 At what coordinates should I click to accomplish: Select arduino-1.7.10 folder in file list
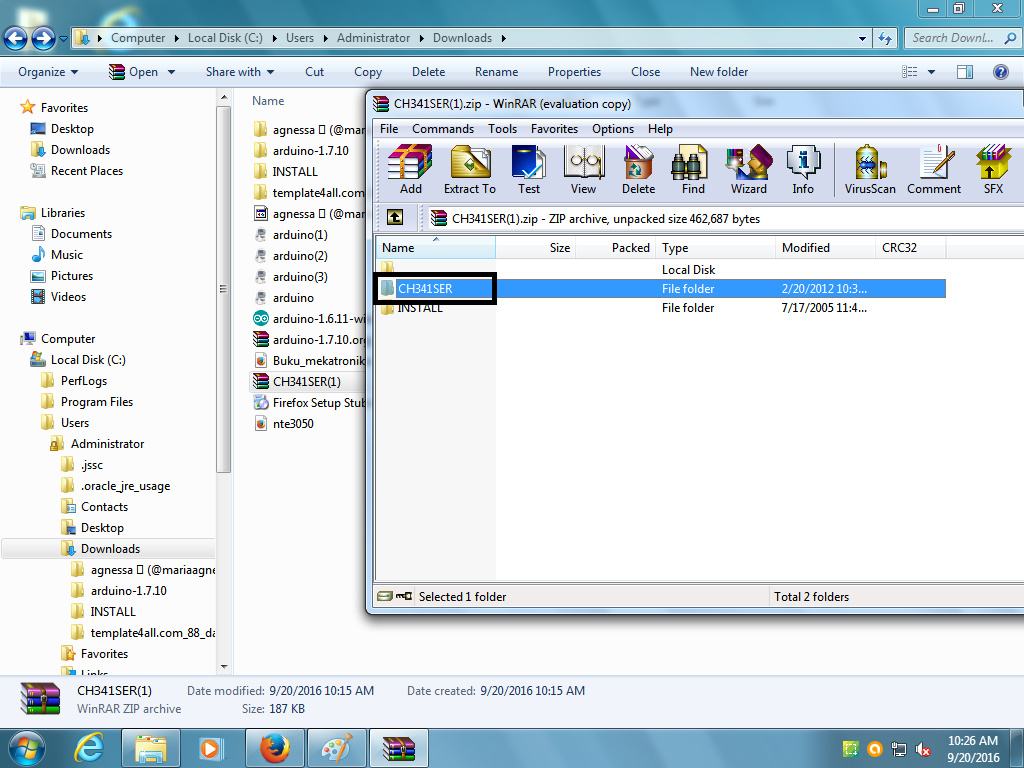coord(310,151)
